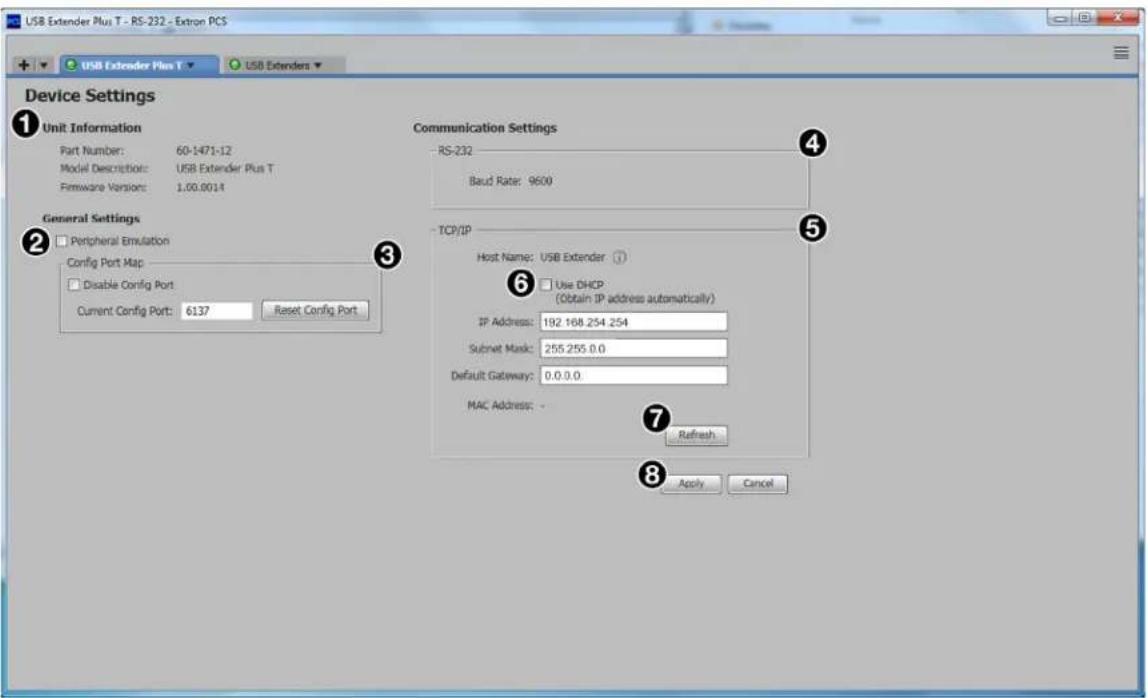Image resolution: width=1148 pixels, height=698 pixels.
Task: Click the Reset Config Port button
Action: click(x=316, y=311)
